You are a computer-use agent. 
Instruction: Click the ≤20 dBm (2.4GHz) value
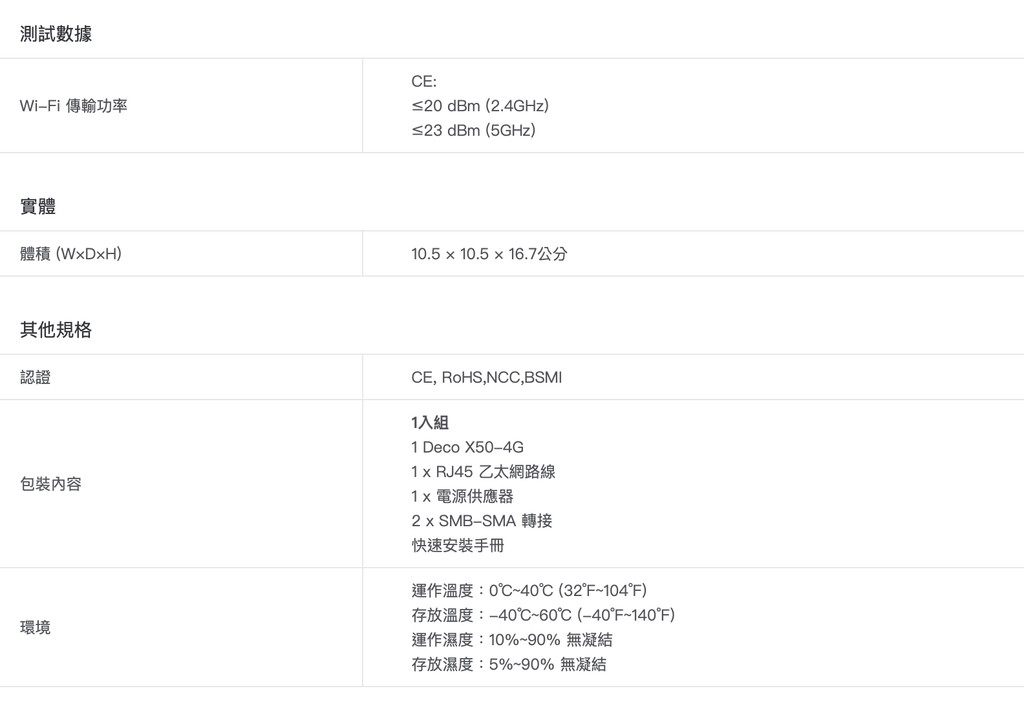tap(480, 105)
